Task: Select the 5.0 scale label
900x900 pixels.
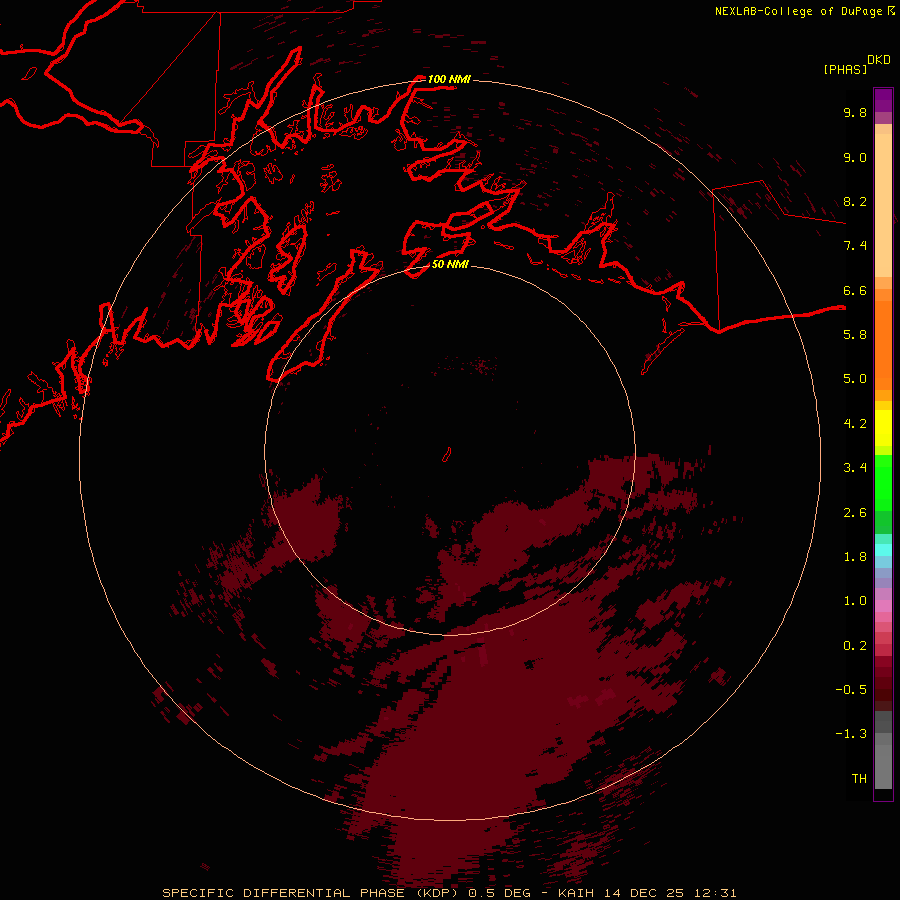Action: (855, 379)
